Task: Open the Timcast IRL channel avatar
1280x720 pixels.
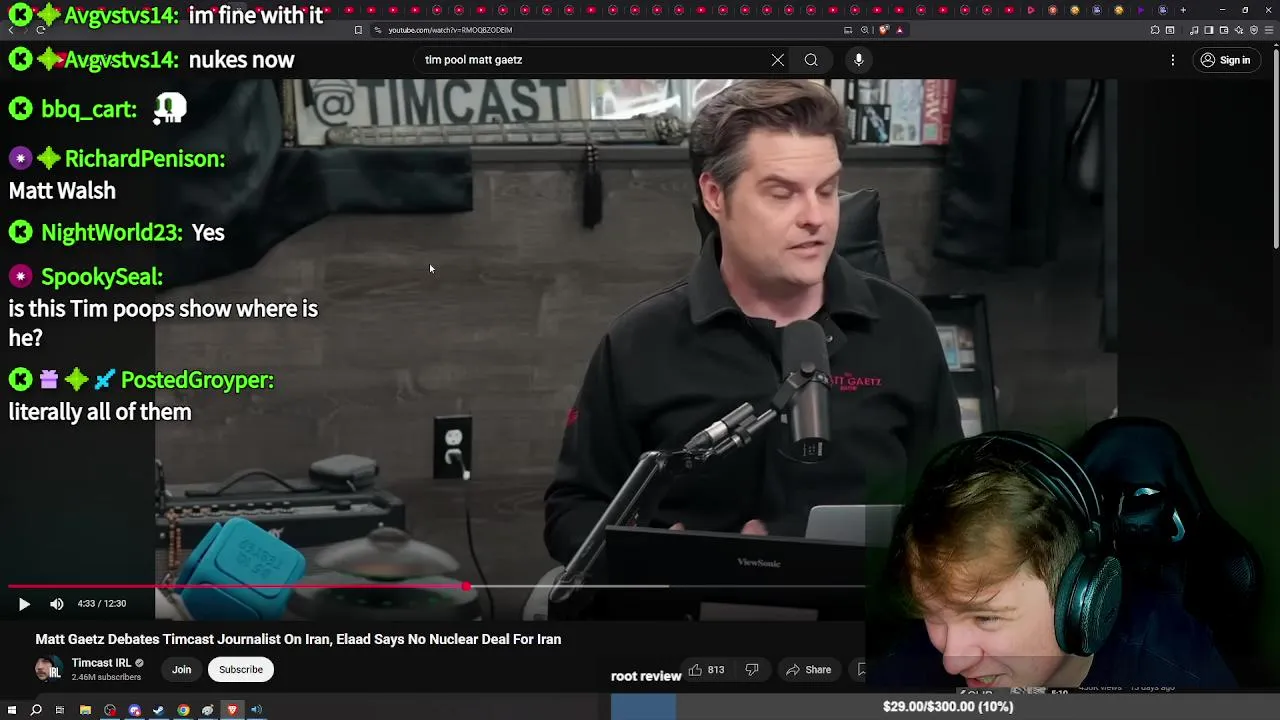Action: (x=48, y=669)
